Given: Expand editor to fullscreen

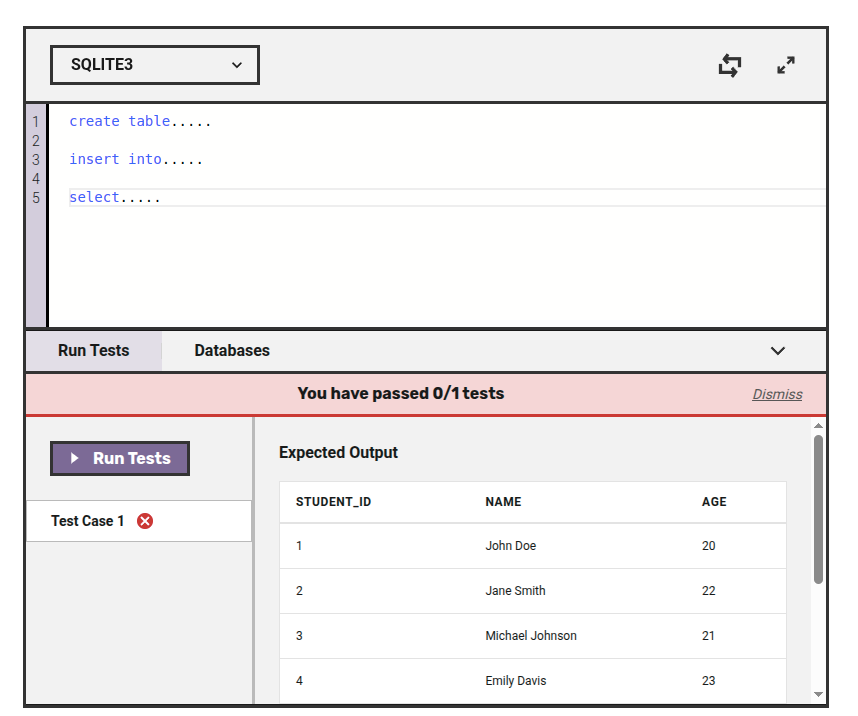Looking at the screenshot, I should [786, 65].
